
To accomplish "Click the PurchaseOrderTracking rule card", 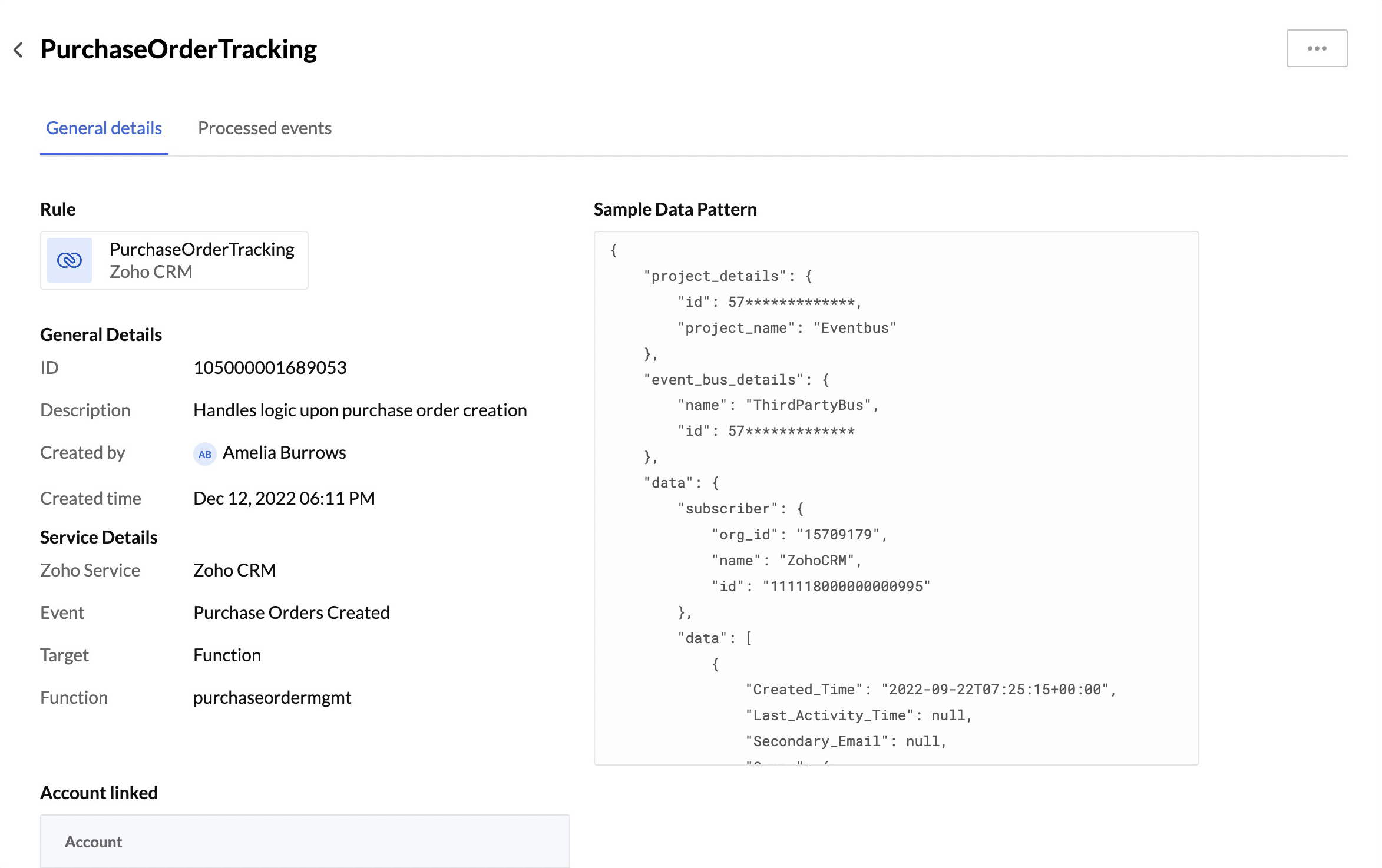I will click(174, 260).
